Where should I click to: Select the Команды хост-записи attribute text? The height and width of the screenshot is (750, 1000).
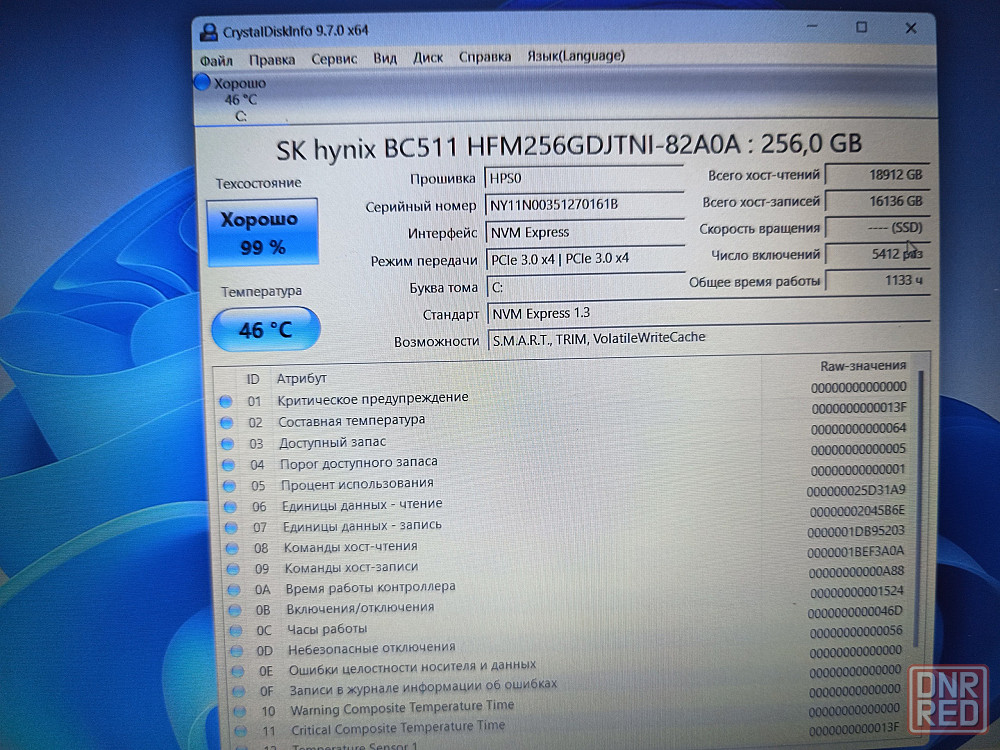coord(351,568)
